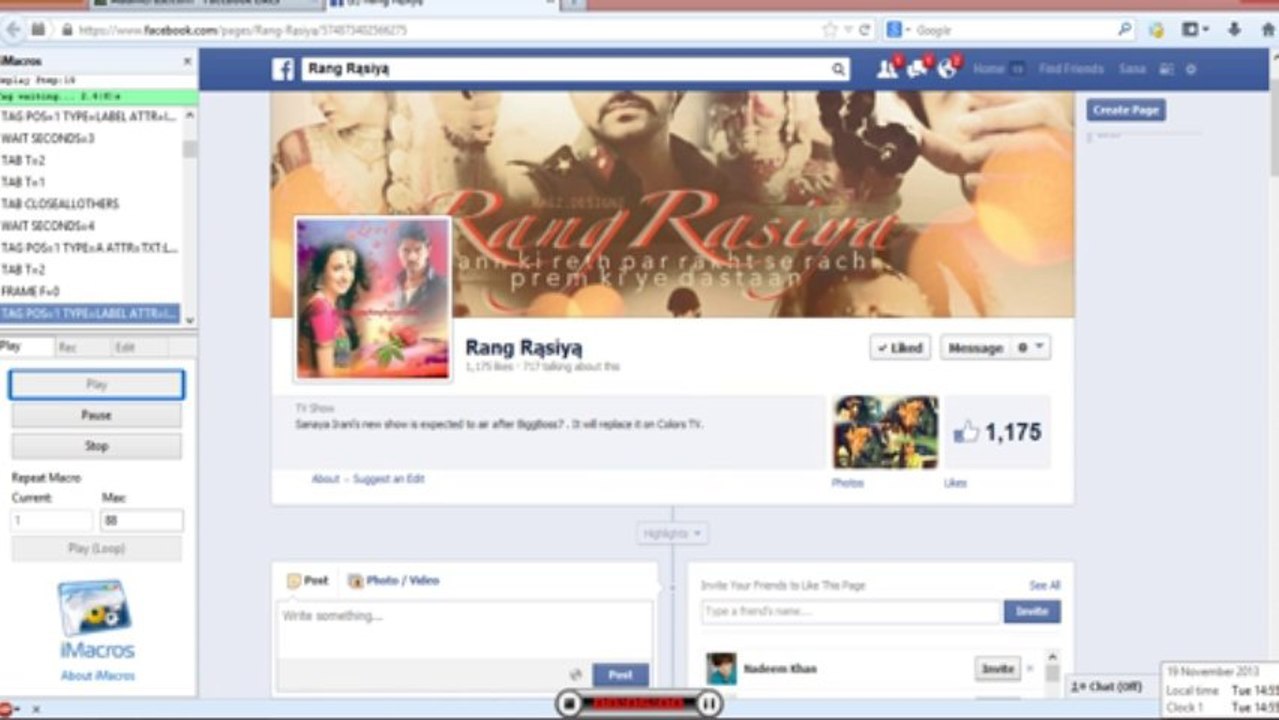Open the page options gear dropdown next to Message
The width and height of the screenshot is (1279, 720).
coord(1030,347)
